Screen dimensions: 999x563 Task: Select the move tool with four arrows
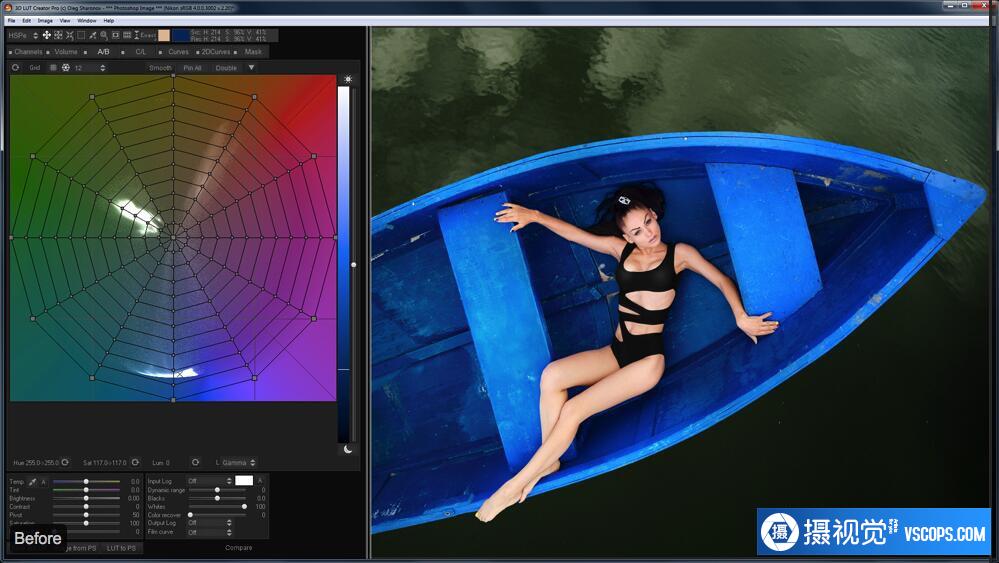[x=46, y=35]
